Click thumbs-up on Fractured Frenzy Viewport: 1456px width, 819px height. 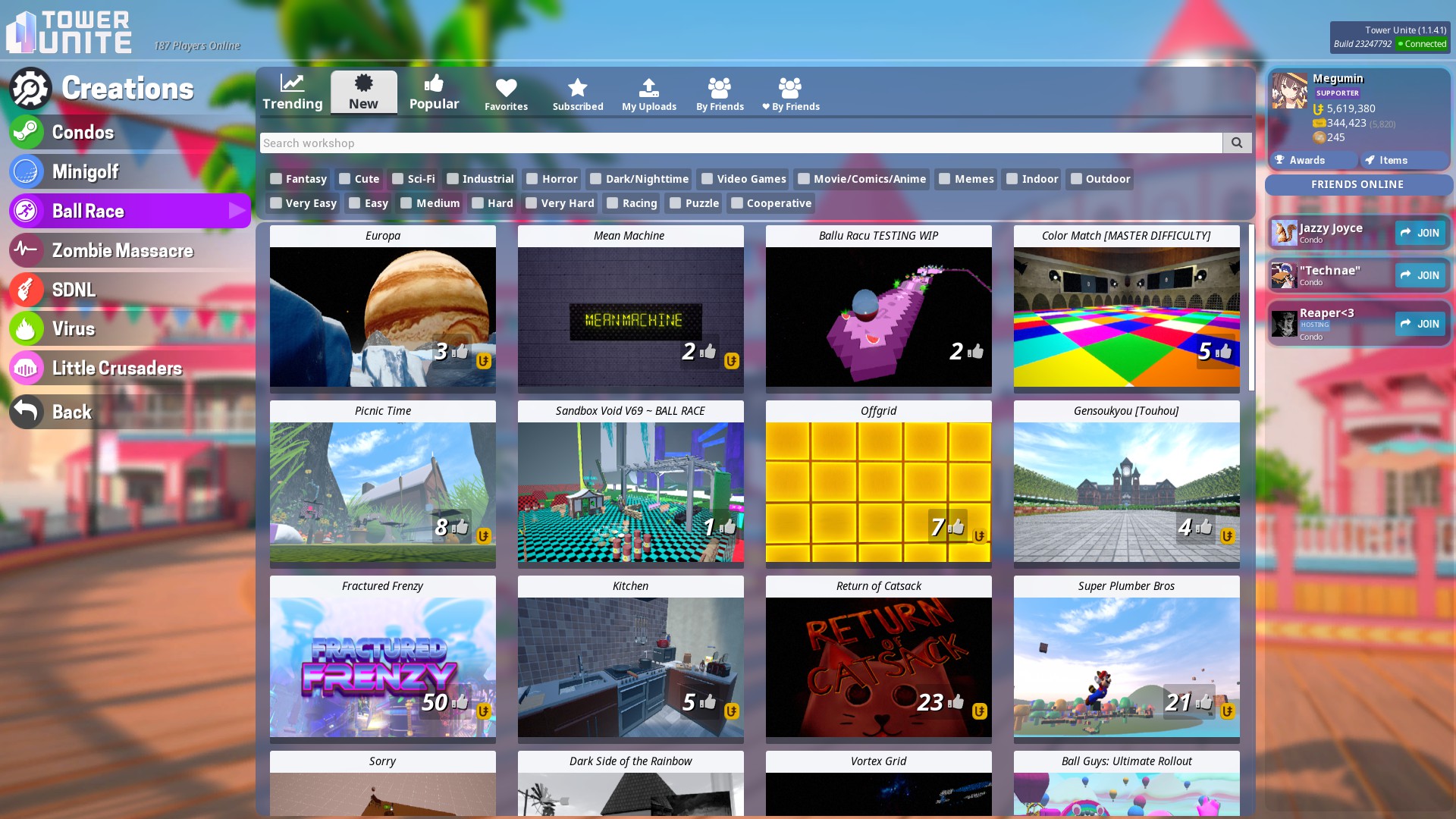[x=460, y=701]
